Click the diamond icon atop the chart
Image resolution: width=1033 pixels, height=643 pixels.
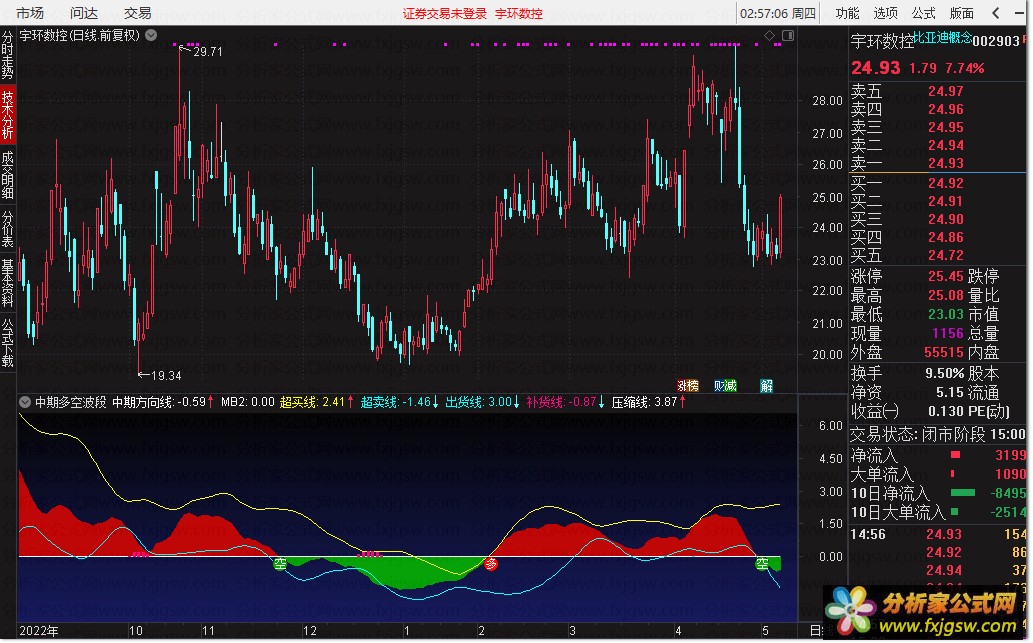(x=769, y=35)
